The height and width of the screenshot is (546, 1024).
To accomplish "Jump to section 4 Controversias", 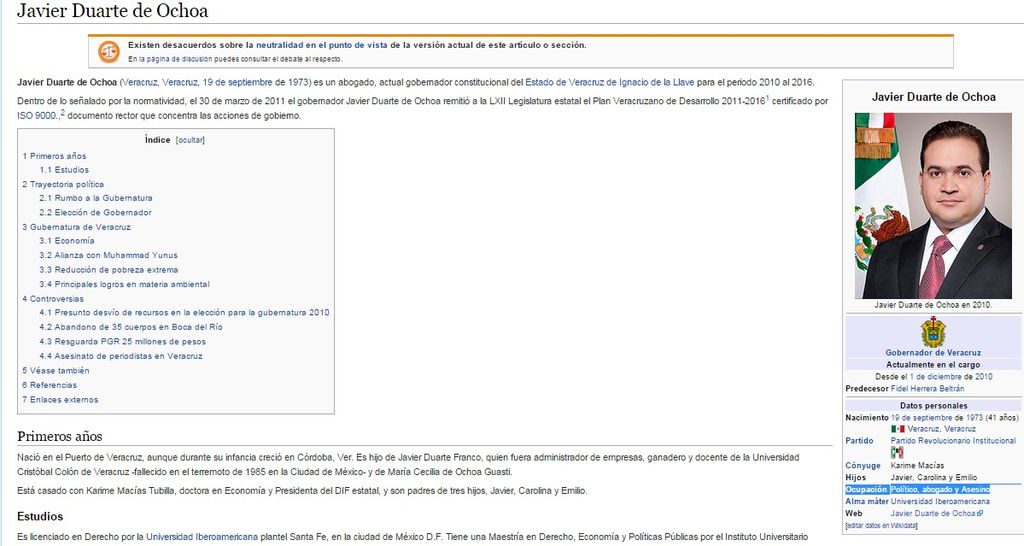I will pos(53,298).
